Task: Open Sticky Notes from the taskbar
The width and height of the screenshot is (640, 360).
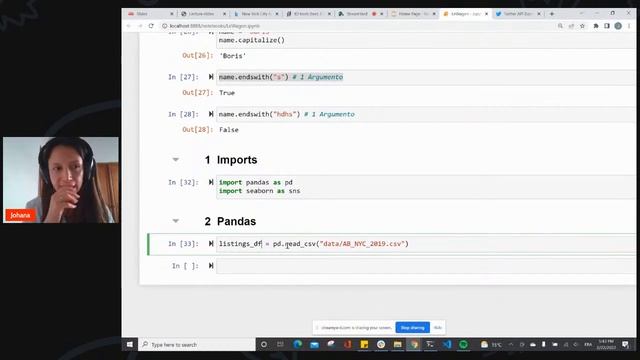Action: click(x=364, y=344)
